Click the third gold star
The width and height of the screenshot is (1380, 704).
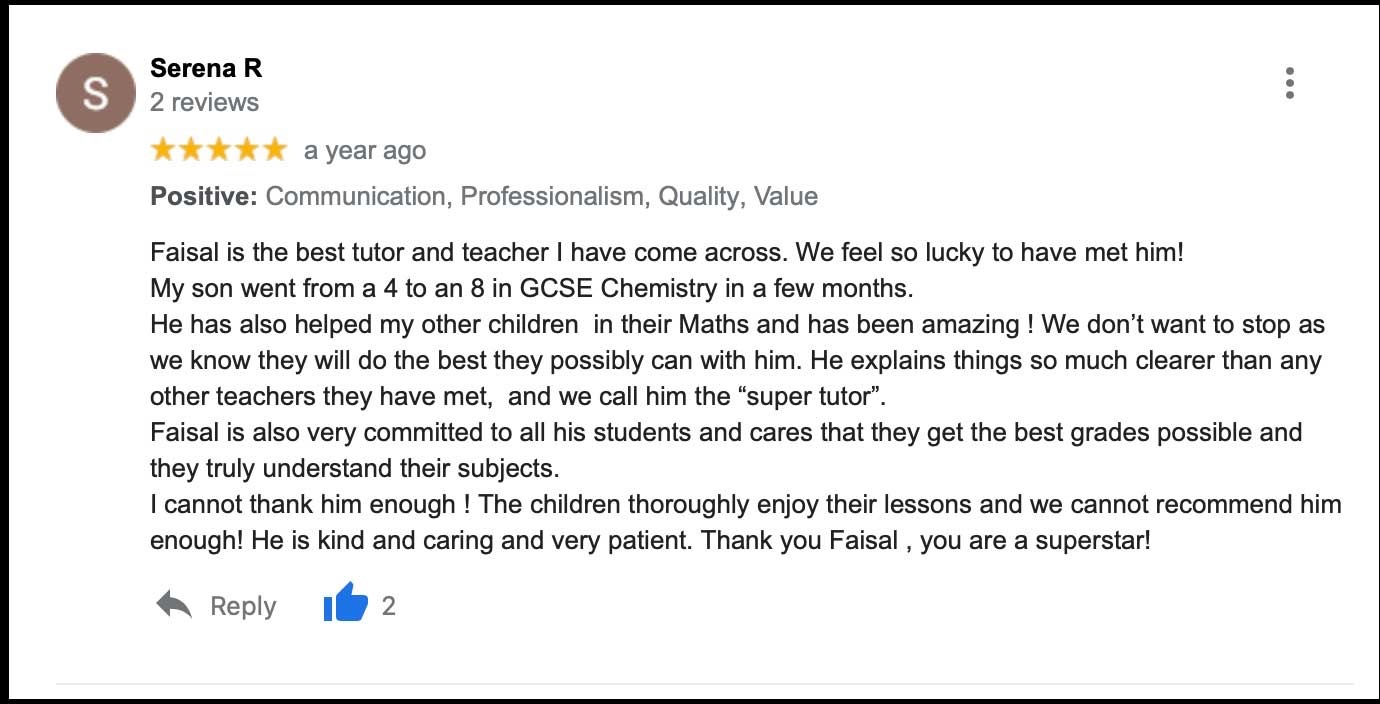pos(218,150)
